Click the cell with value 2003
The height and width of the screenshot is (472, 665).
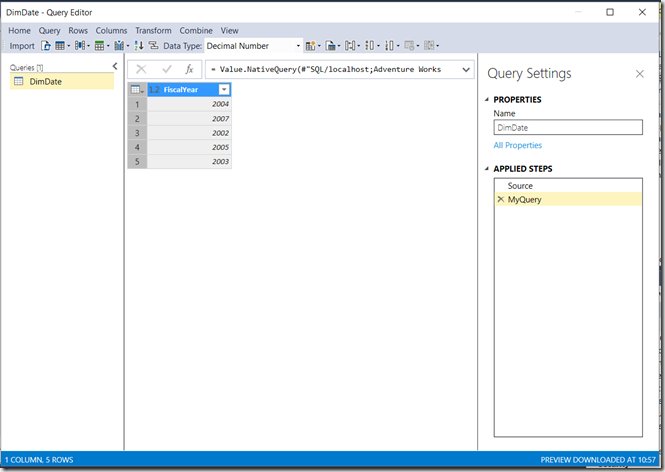coord(189,161)
